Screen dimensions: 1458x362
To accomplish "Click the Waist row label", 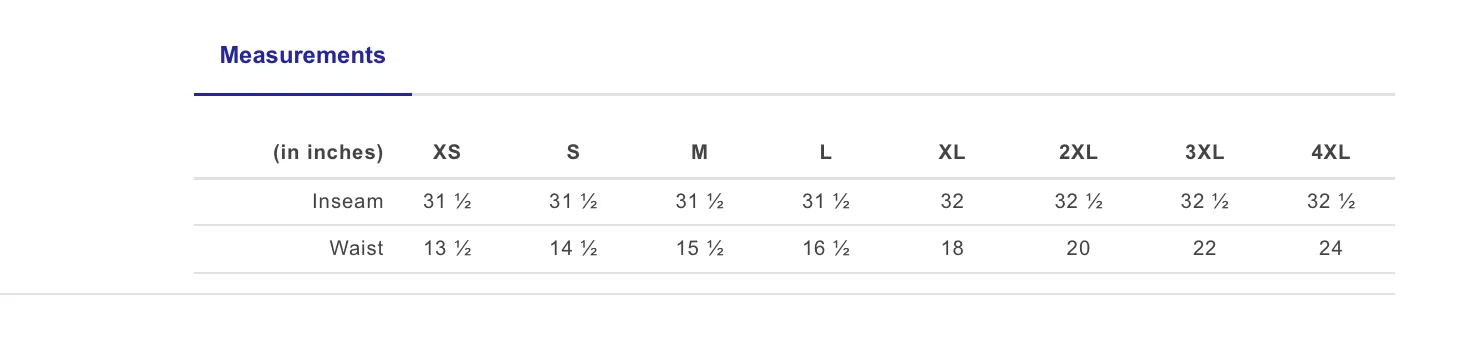I will 357,249.
